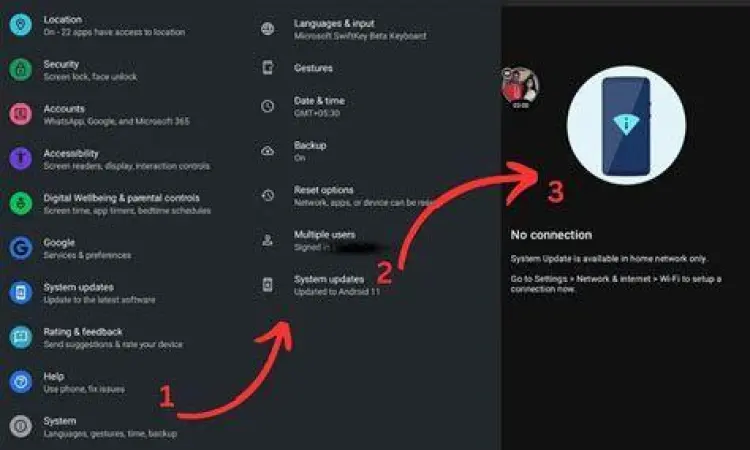Image resolution: width=750 pixels, height=450 pixels.
Task: Tap the Location pin icon
Action: (x=21, y=25)
